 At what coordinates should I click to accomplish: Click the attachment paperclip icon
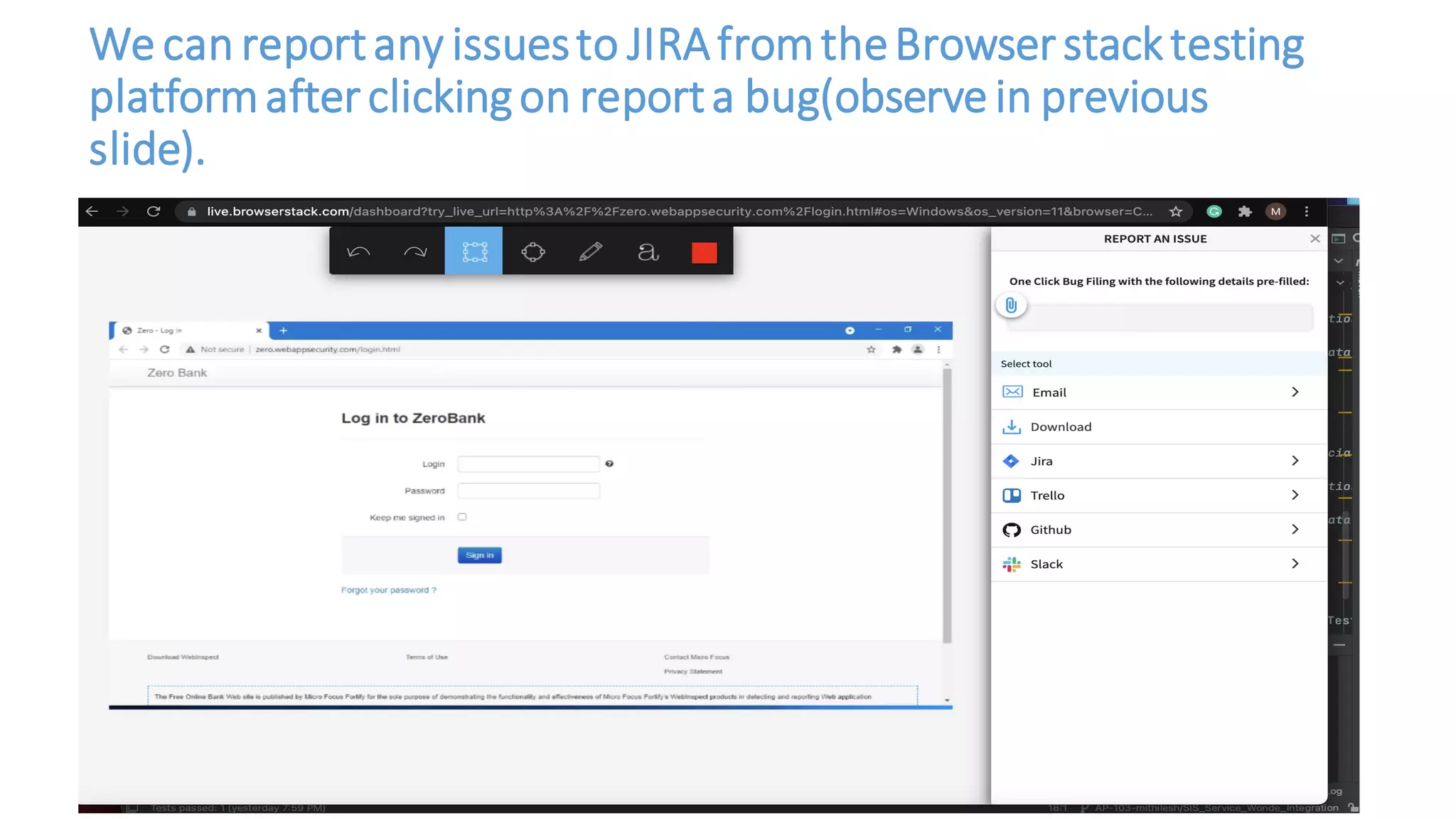tap(1011, 305)
